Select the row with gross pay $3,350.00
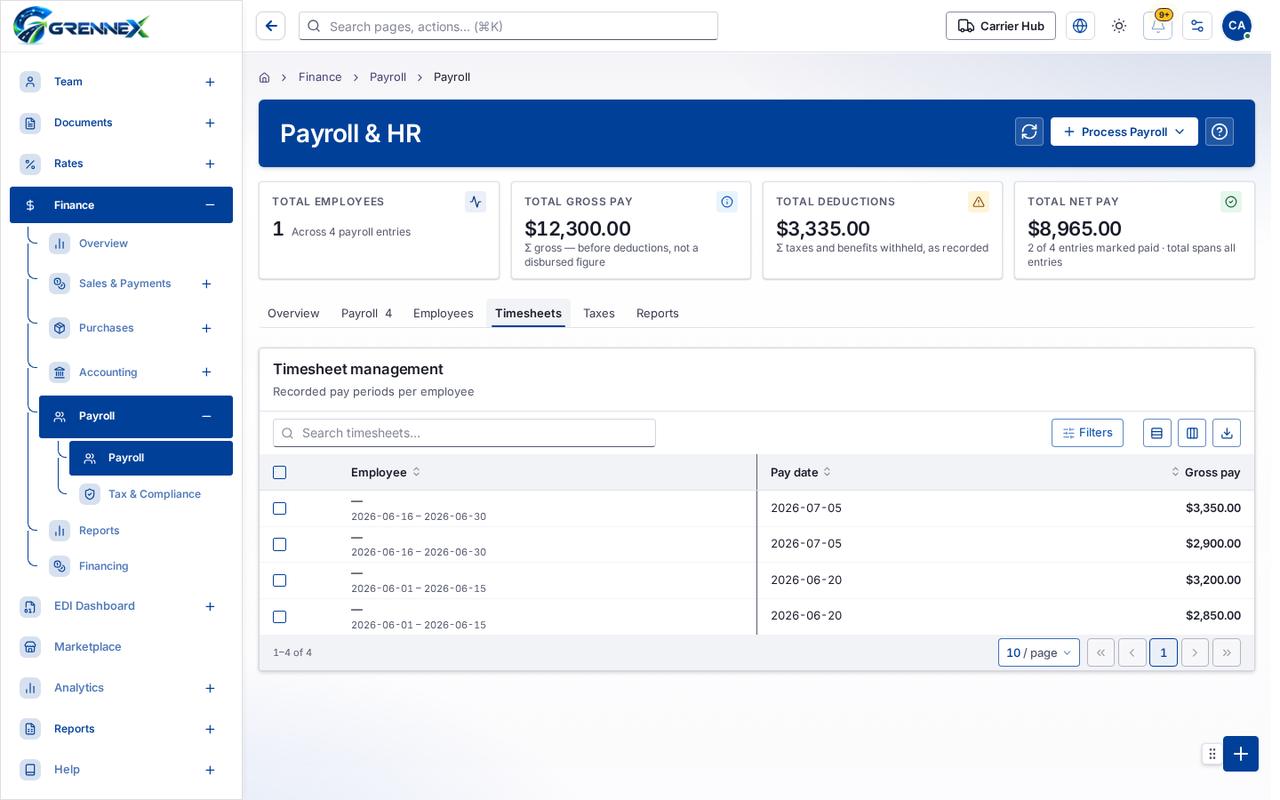This screenshot has height=800, width=1280. point(280,508)
